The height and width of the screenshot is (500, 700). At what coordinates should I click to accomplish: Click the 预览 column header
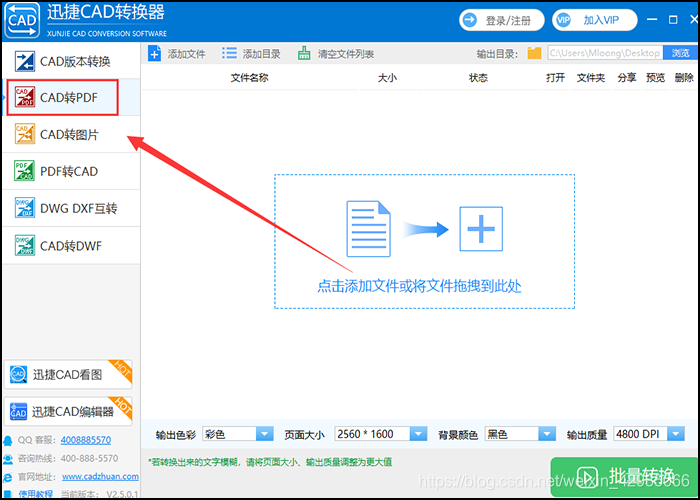[655, 78]
